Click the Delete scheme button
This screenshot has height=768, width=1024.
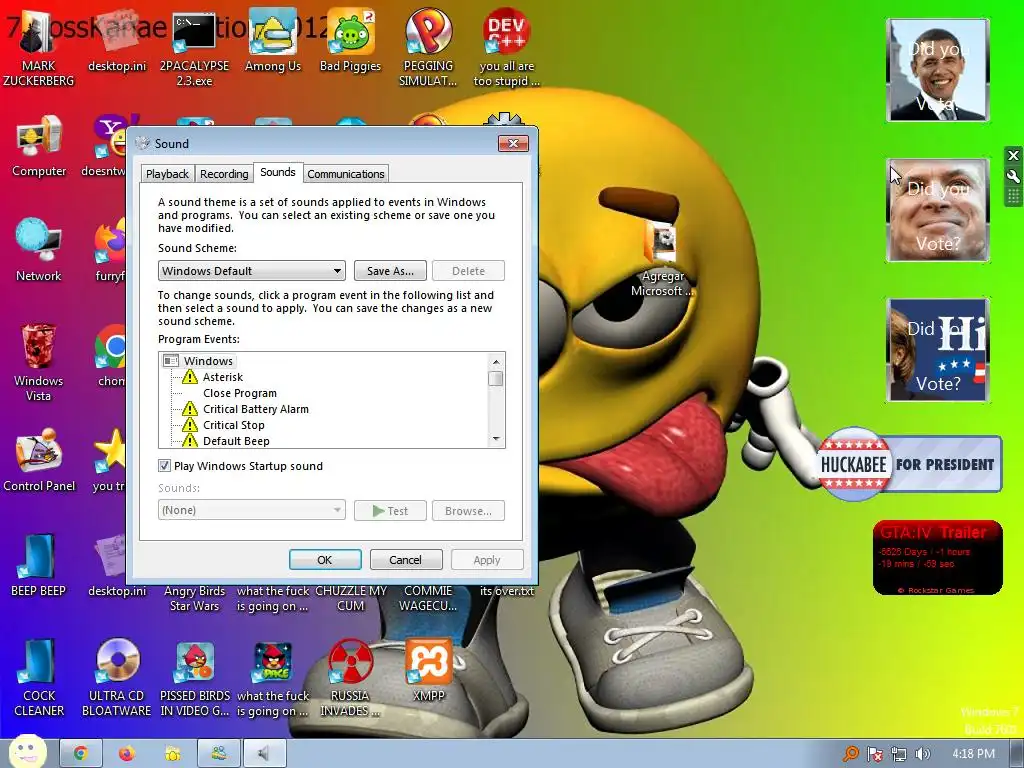[468, 270]
